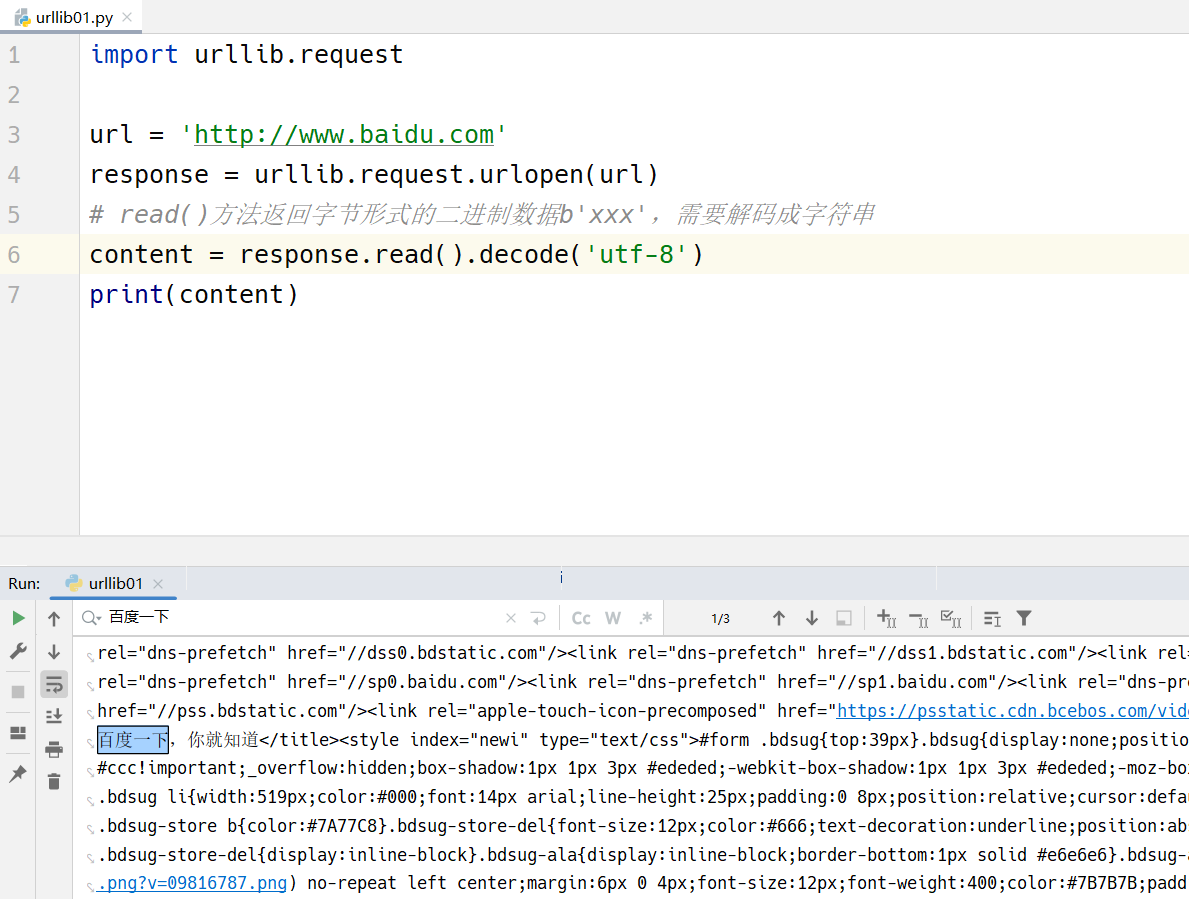Click the search magnifier history icon
This screenshot has height=899, width=1189.
click(91, 619)
